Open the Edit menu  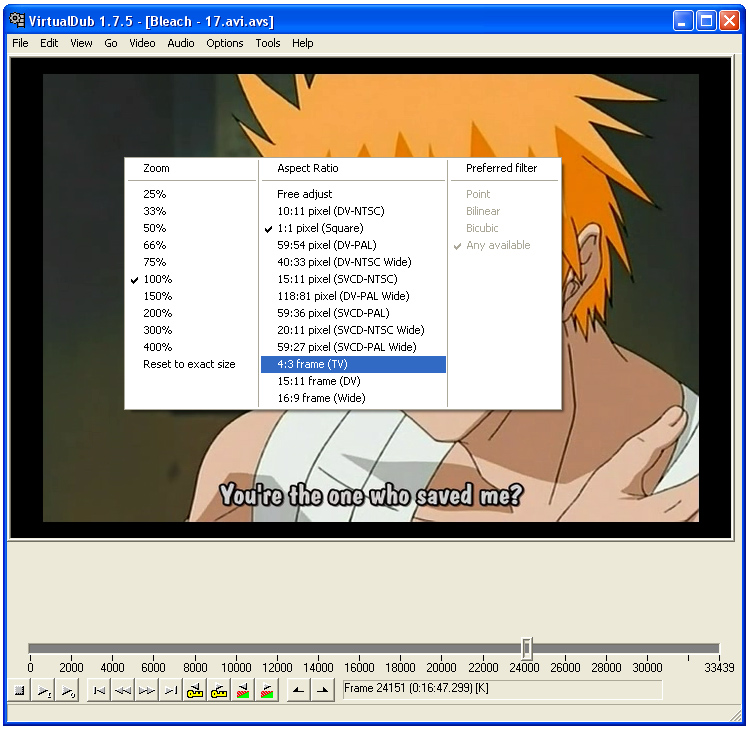[x=49, y=43]
